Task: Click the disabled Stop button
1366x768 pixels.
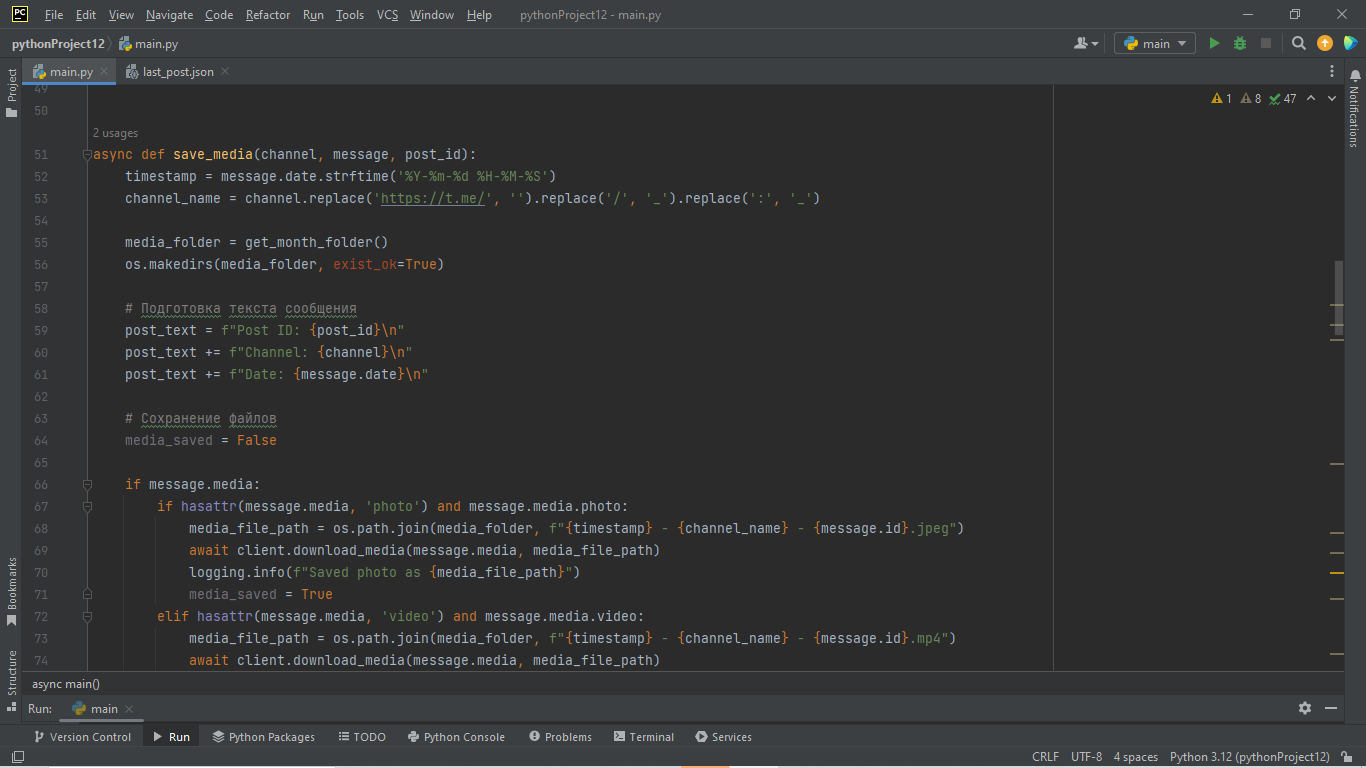Action: [x=1265, y=43]
